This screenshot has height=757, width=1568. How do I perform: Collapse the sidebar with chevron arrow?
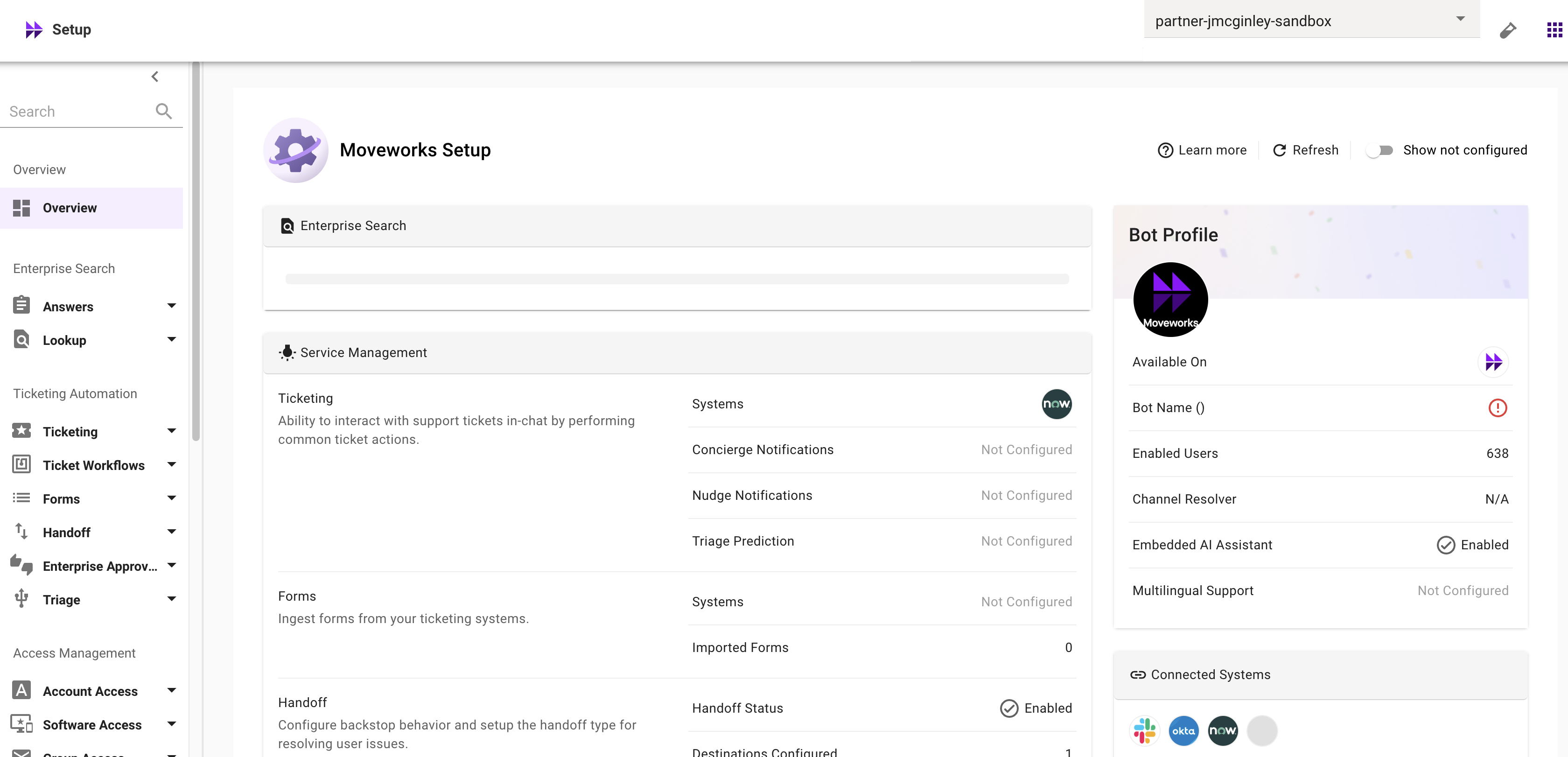(154, 77)
